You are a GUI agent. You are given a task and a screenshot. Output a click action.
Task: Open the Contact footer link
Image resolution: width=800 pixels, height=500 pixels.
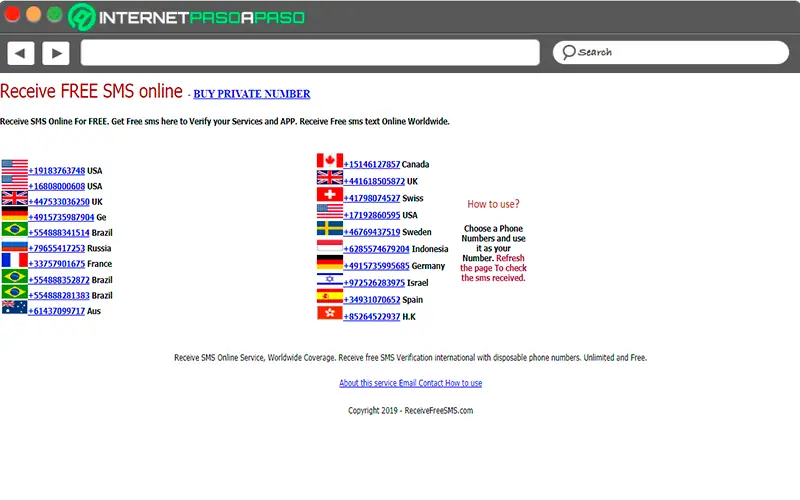431,383
